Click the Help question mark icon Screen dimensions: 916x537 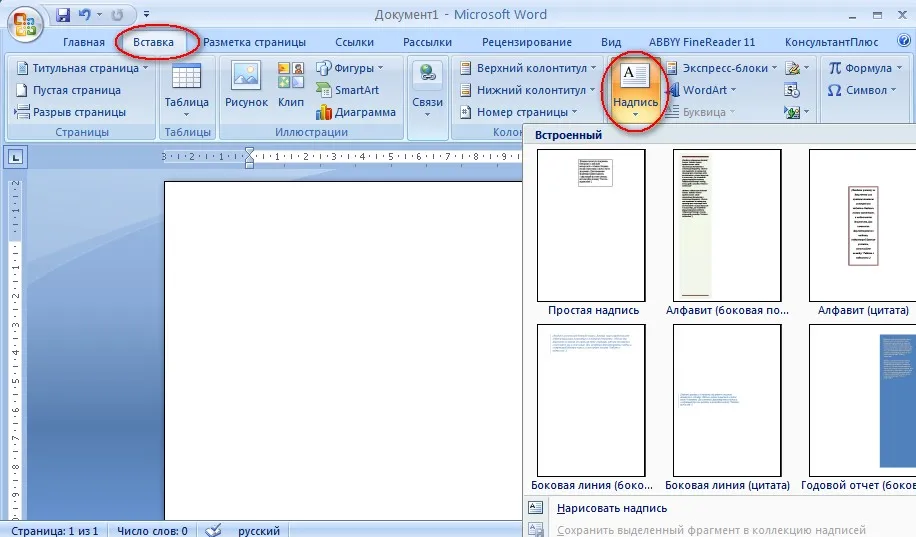pos(904,41)
